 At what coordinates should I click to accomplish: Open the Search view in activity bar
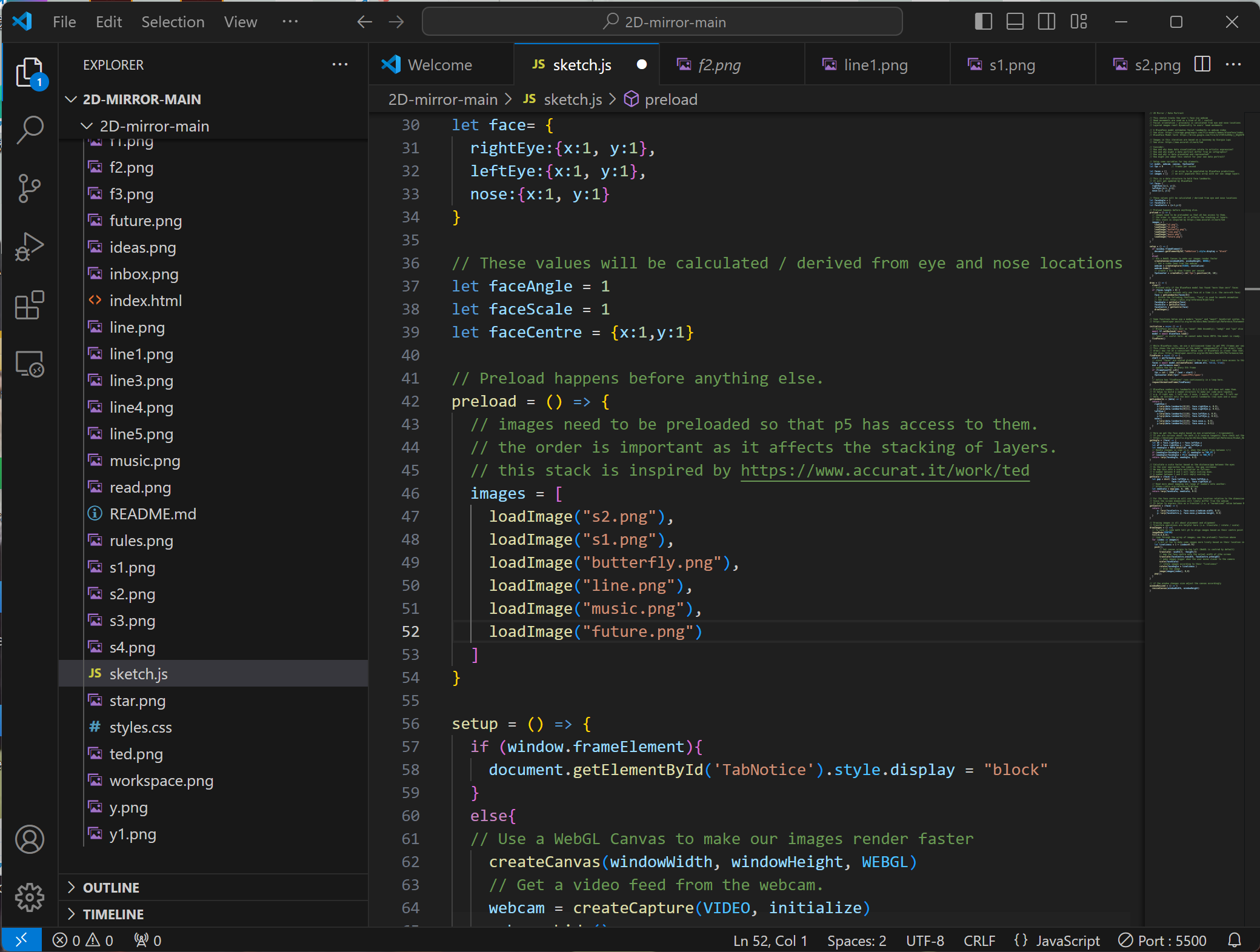[30, 130]
